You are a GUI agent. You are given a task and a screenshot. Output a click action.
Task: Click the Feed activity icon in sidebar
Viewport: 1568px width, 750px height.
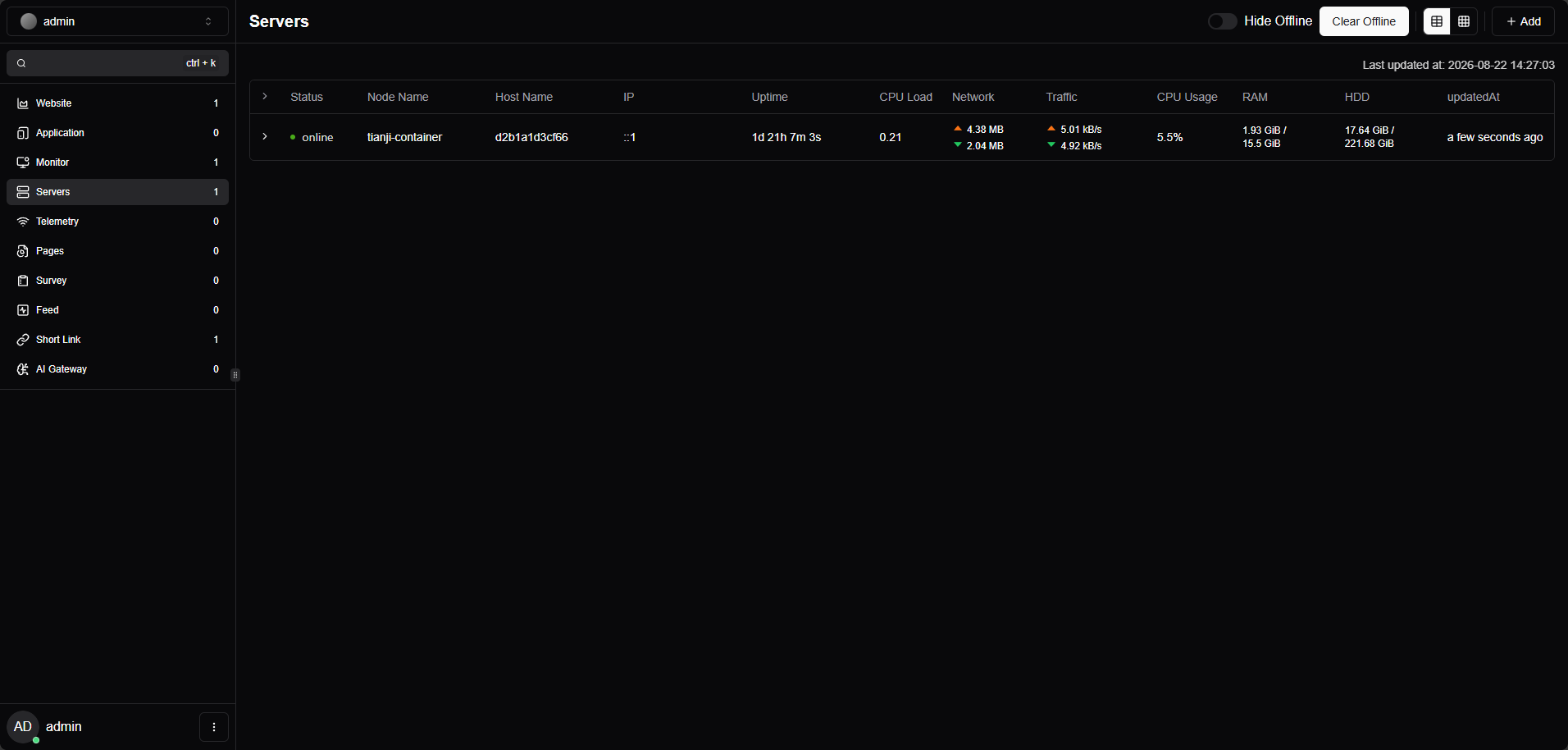(23, 310)
